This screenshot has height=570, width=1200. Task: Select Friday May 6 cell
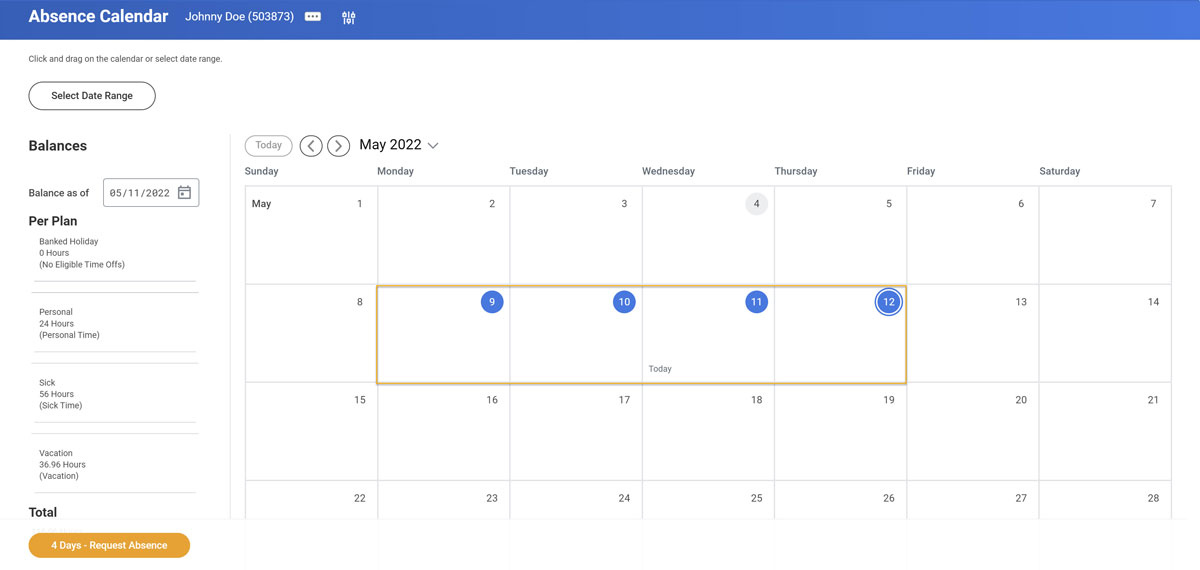pyautogui.click(x=972, y=235)
